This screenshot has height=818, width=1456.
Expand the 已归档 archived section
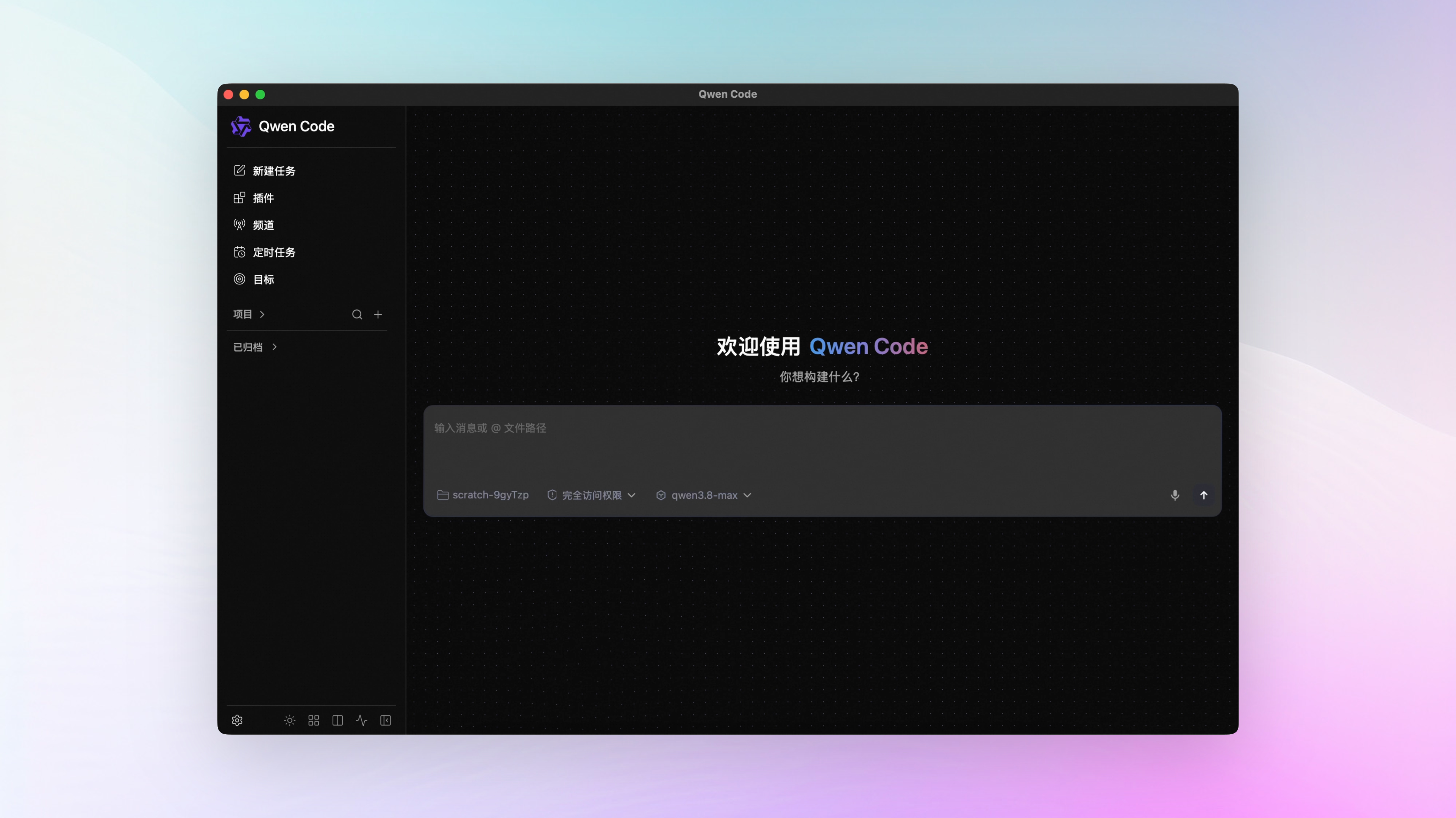point(255,347)
